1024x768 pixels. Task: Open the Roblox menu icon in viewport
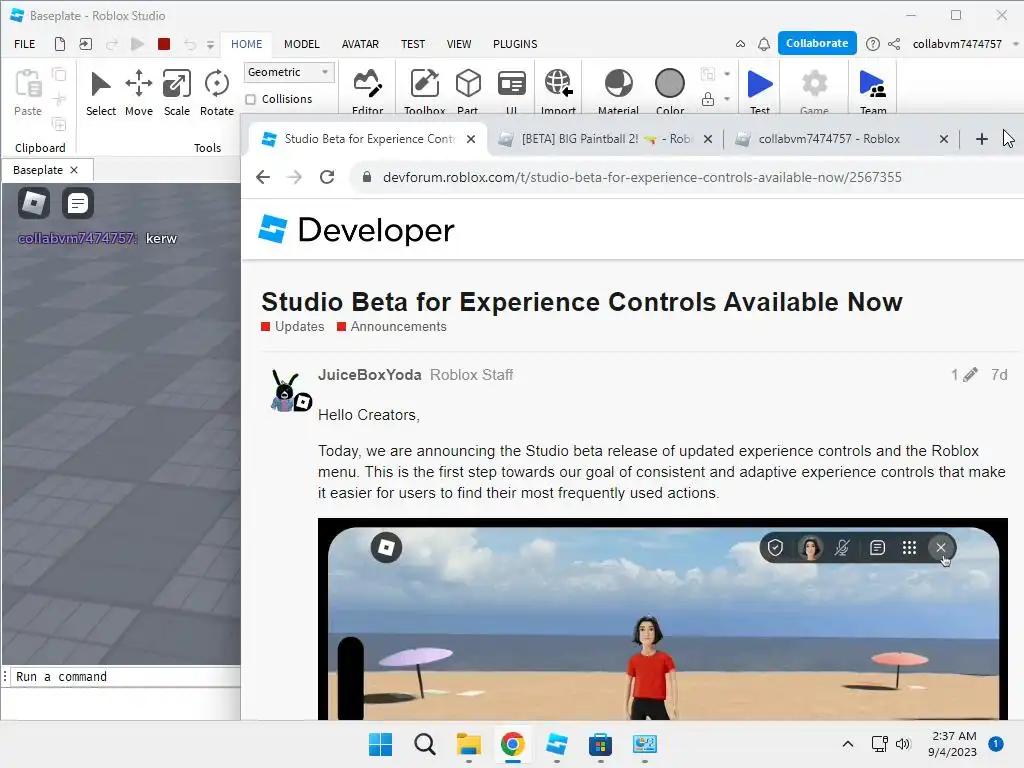(34, 203)
